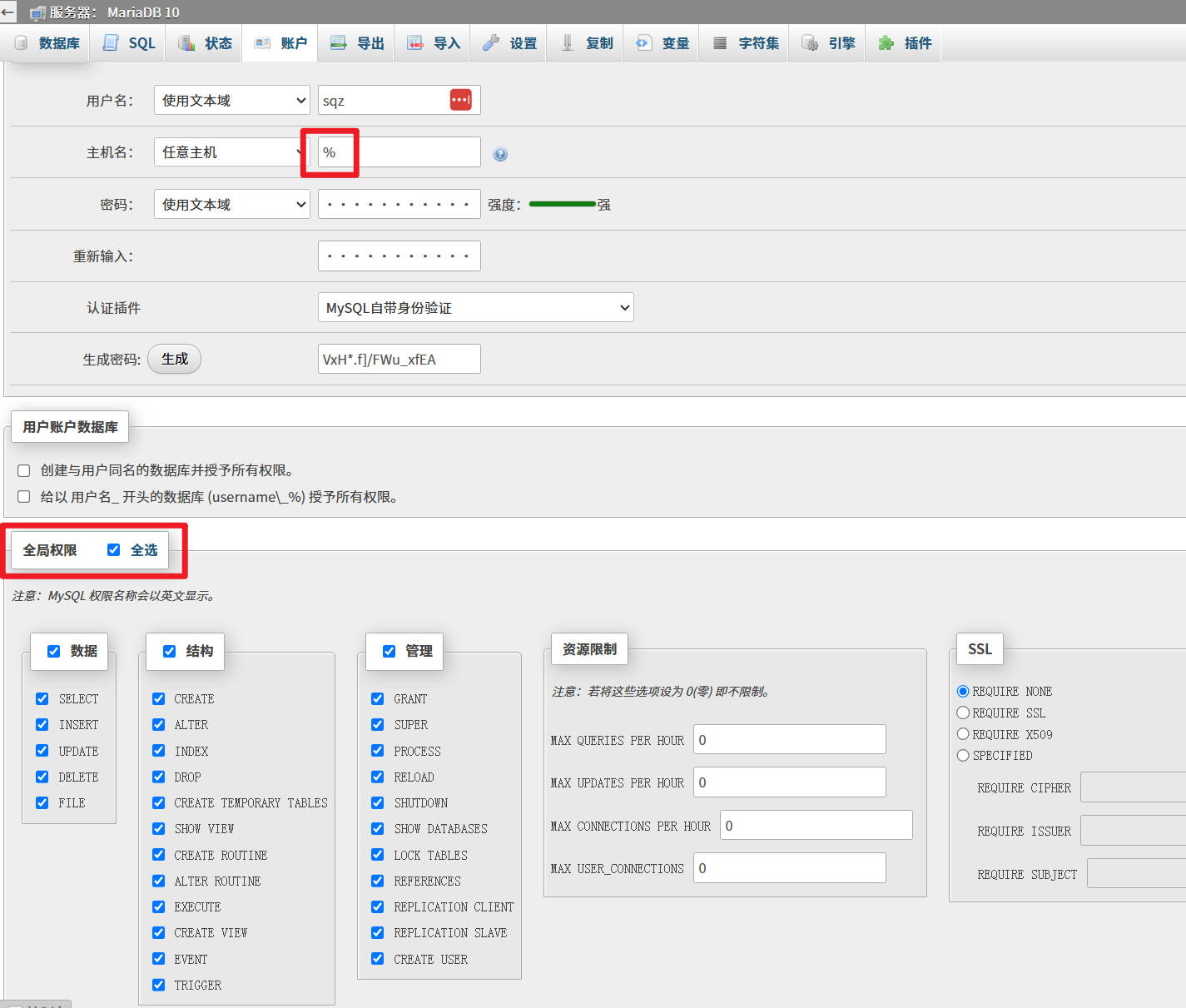Click the 插件 puzzle piece icon
The image size is (1186, 1008).
pyautogui.click(x=886, y=43)
